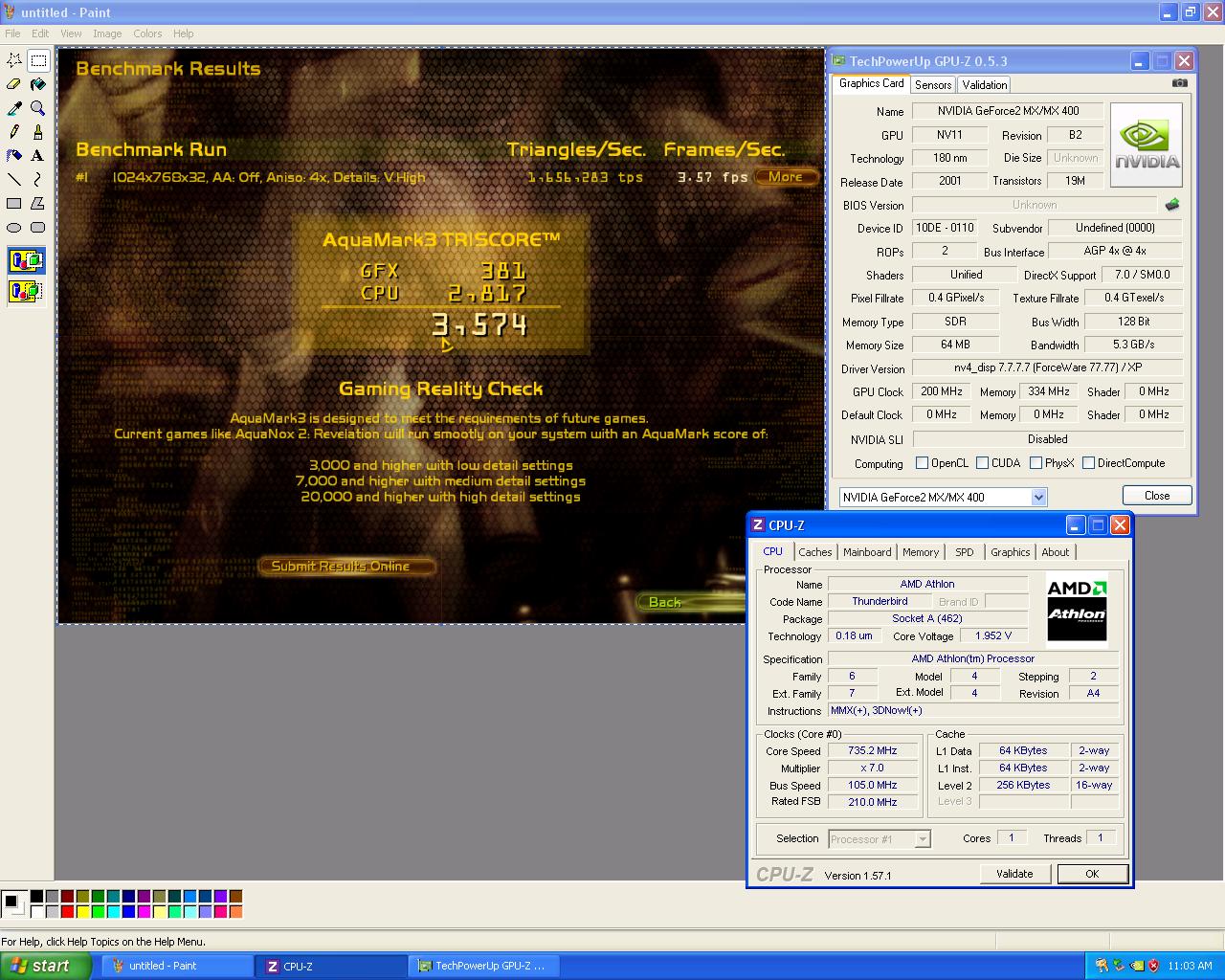1225x980 pixels.
Task: Toggle the CUDA checkbox
Action: click(x=982, y=463)
